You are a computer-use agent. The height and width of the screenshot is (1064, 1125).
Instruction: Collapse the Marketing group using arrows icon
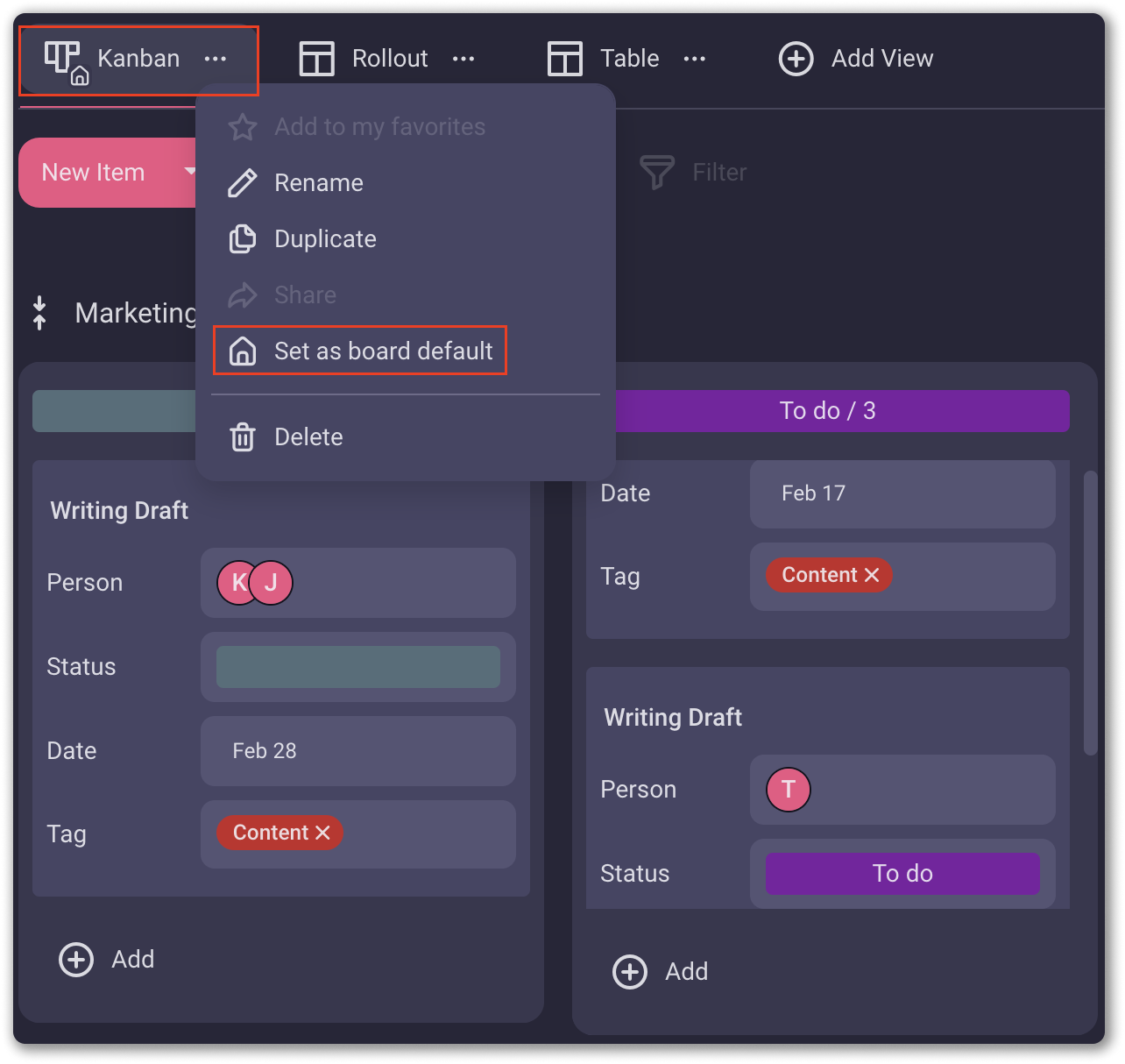point(39,313)
